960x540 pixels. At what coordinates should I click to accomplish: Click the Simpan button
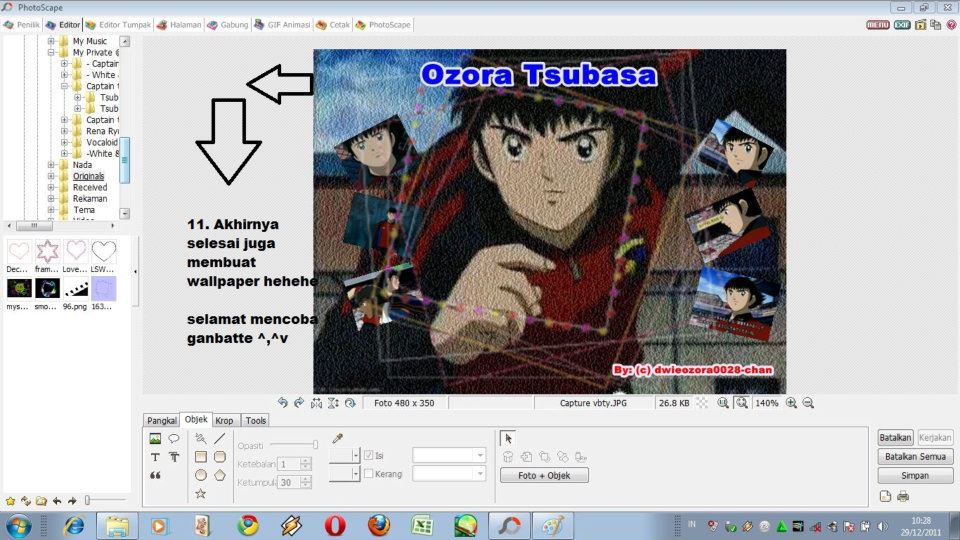click(915, 476)
